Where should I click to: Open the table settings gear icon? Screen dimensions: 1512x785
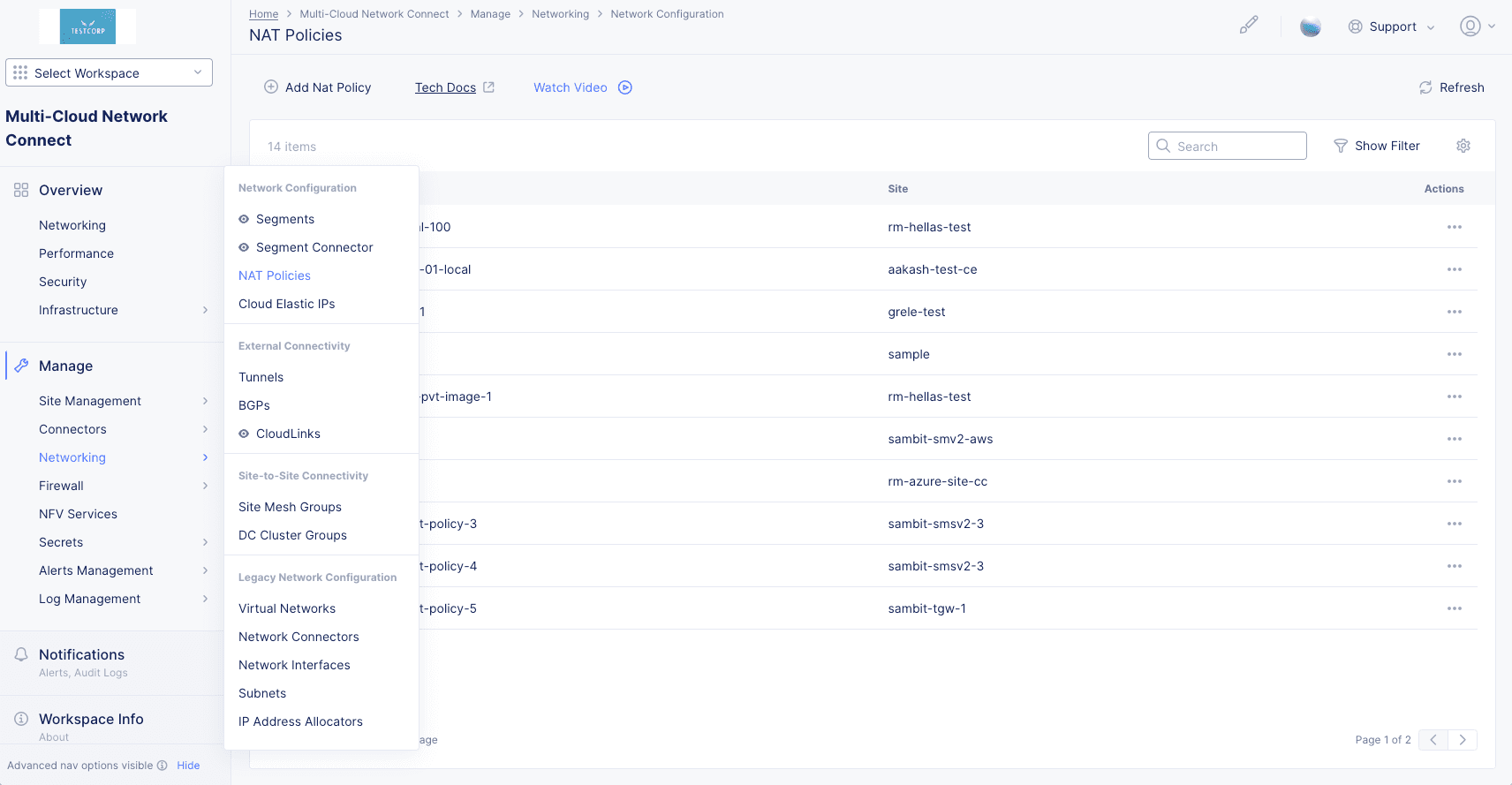coord(1463,146)
